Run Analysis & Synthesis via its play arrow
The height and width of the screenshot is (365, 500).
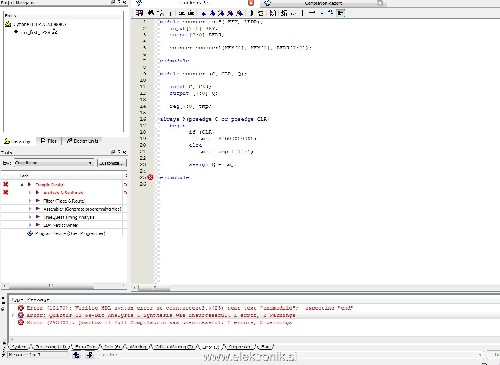click(38, 192)
